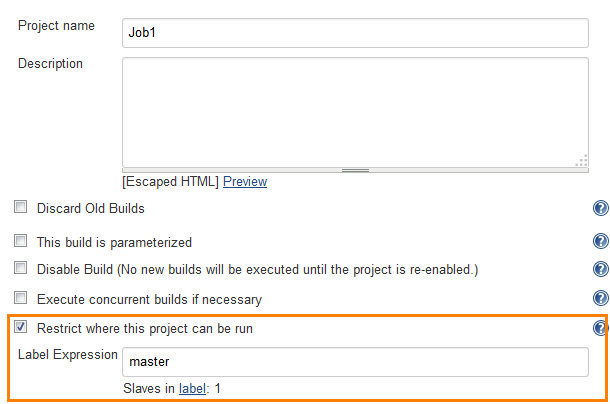Image resolution: width=610 pixels, height=404 pixels.
Task: Tick the Disable Build checkbox
Action: pyautogui.click(x=21, y=269)
